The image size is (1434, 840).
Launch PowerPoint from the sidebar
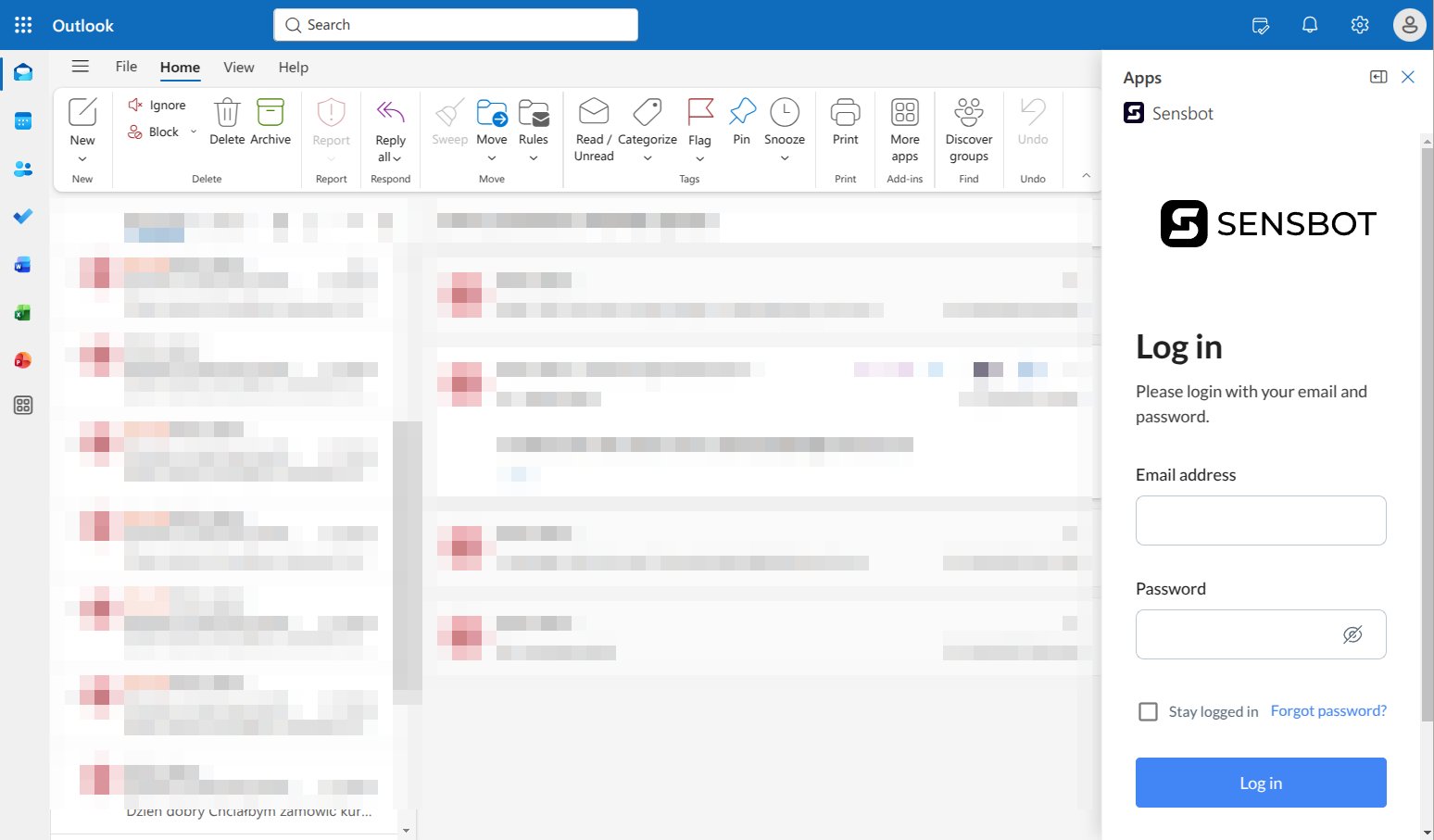coord(23,360)
